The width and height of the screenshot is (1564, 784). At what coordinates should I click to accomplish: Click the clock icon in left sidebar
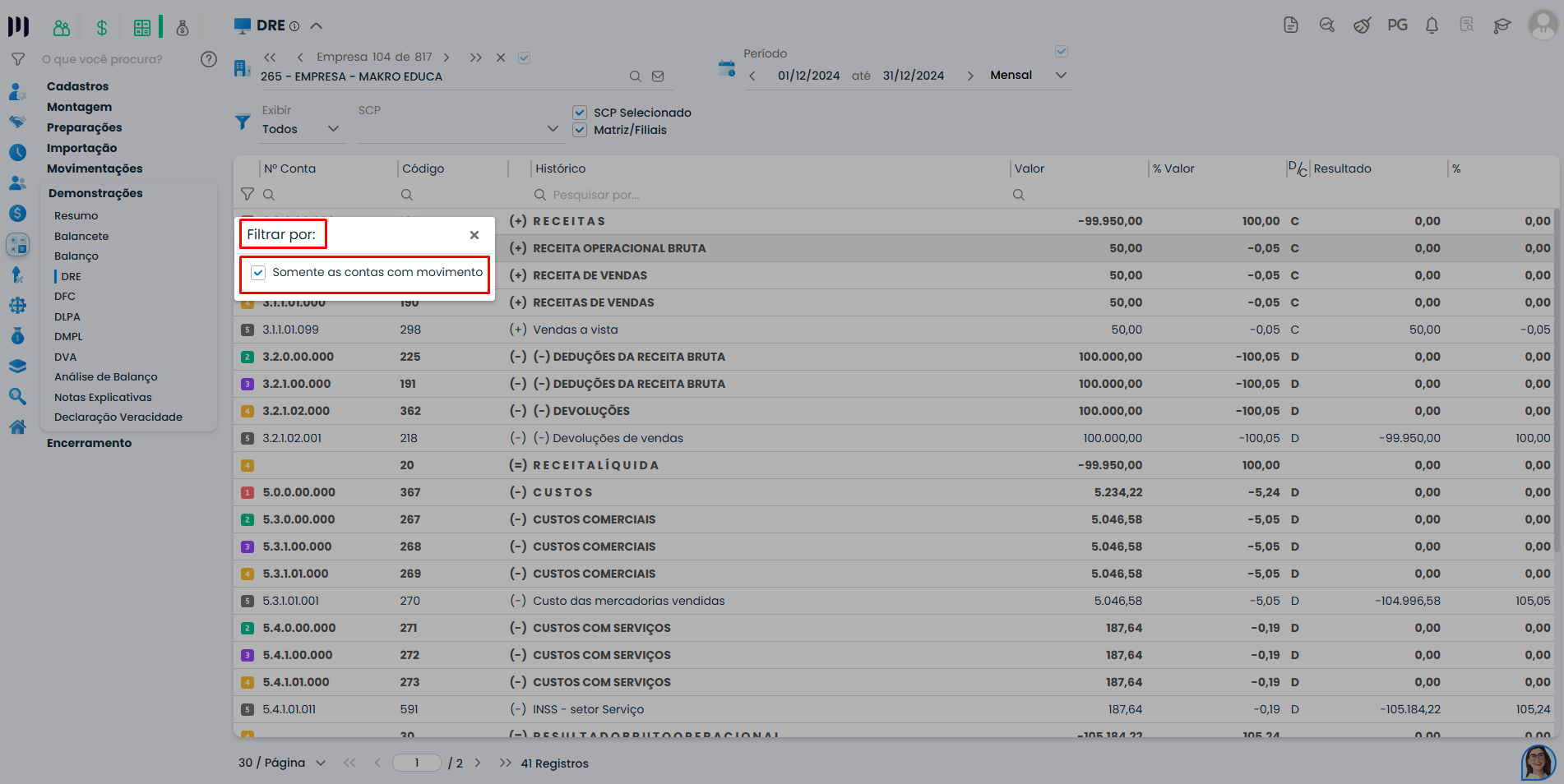17,153
